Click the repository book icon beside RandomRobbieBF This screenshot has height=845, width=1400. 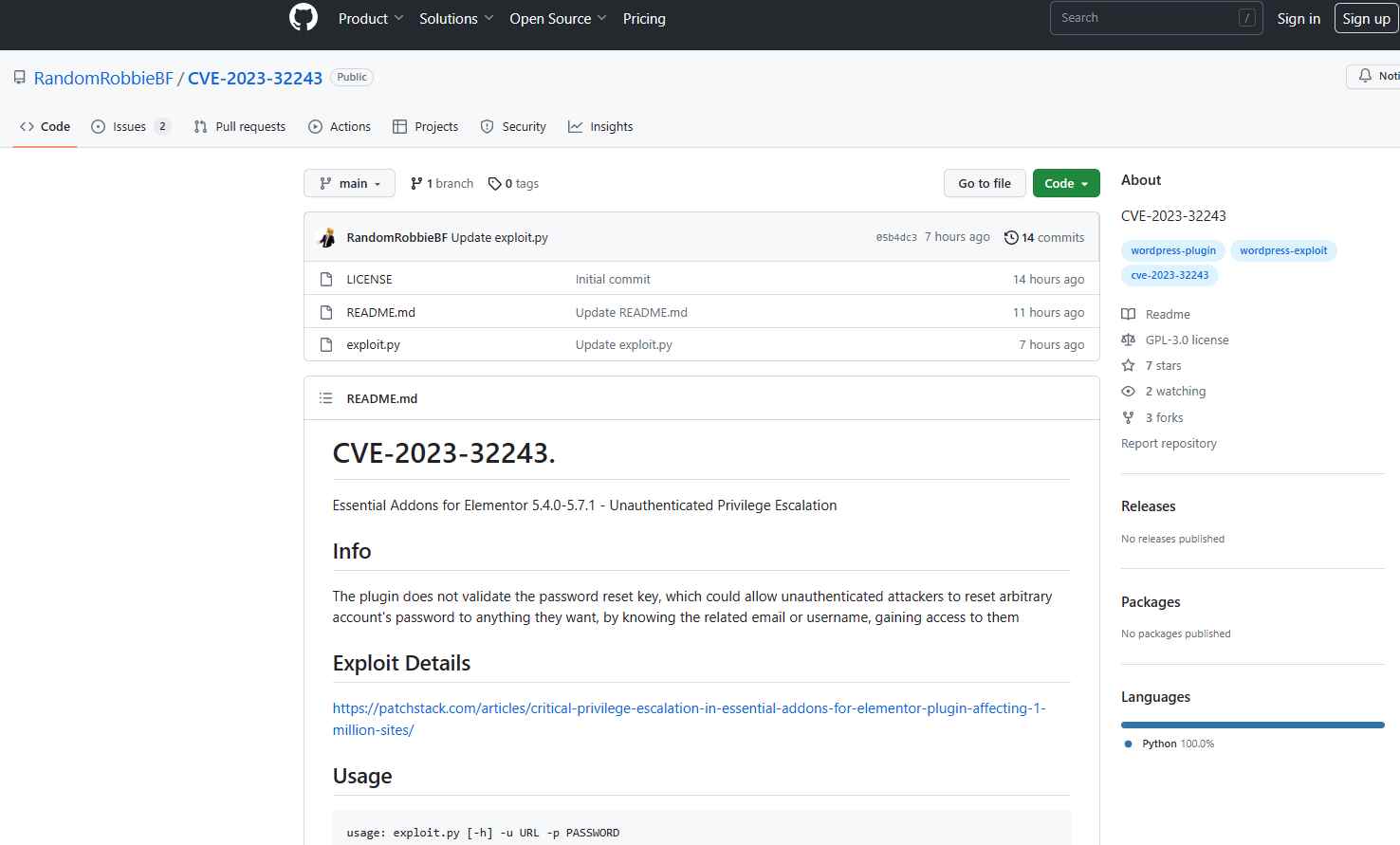pyautogui.click(x=20, y=78)
